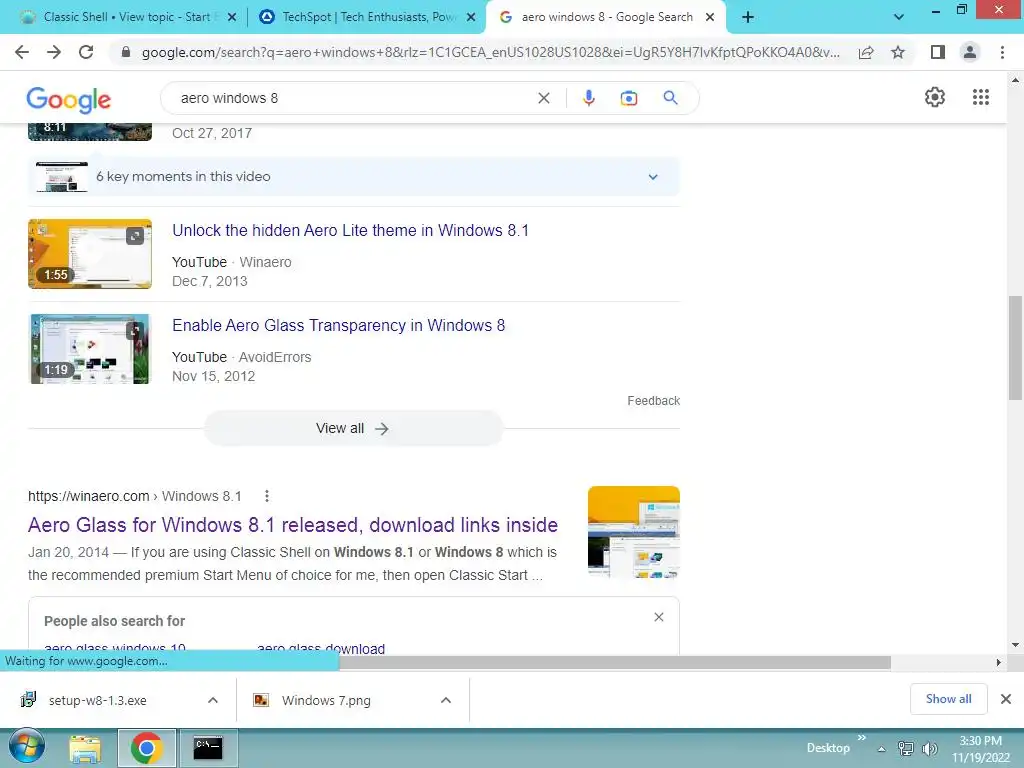Start voice search with microphone
This screenshot has height=768, width=1024.
(588, 98)
